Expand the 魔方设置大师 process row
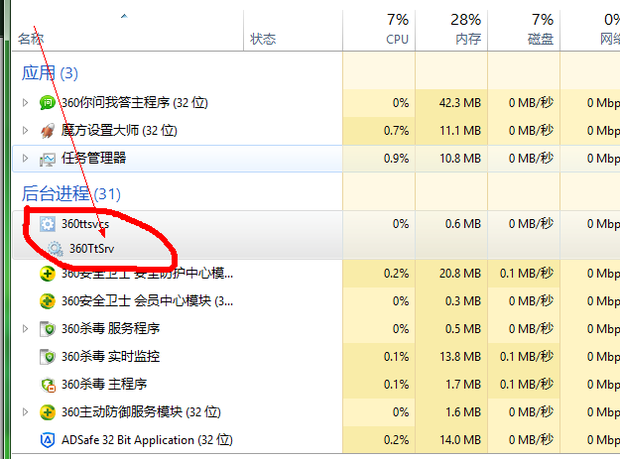The width and height of the screenshot is (620, 459). tap(25, 130)
